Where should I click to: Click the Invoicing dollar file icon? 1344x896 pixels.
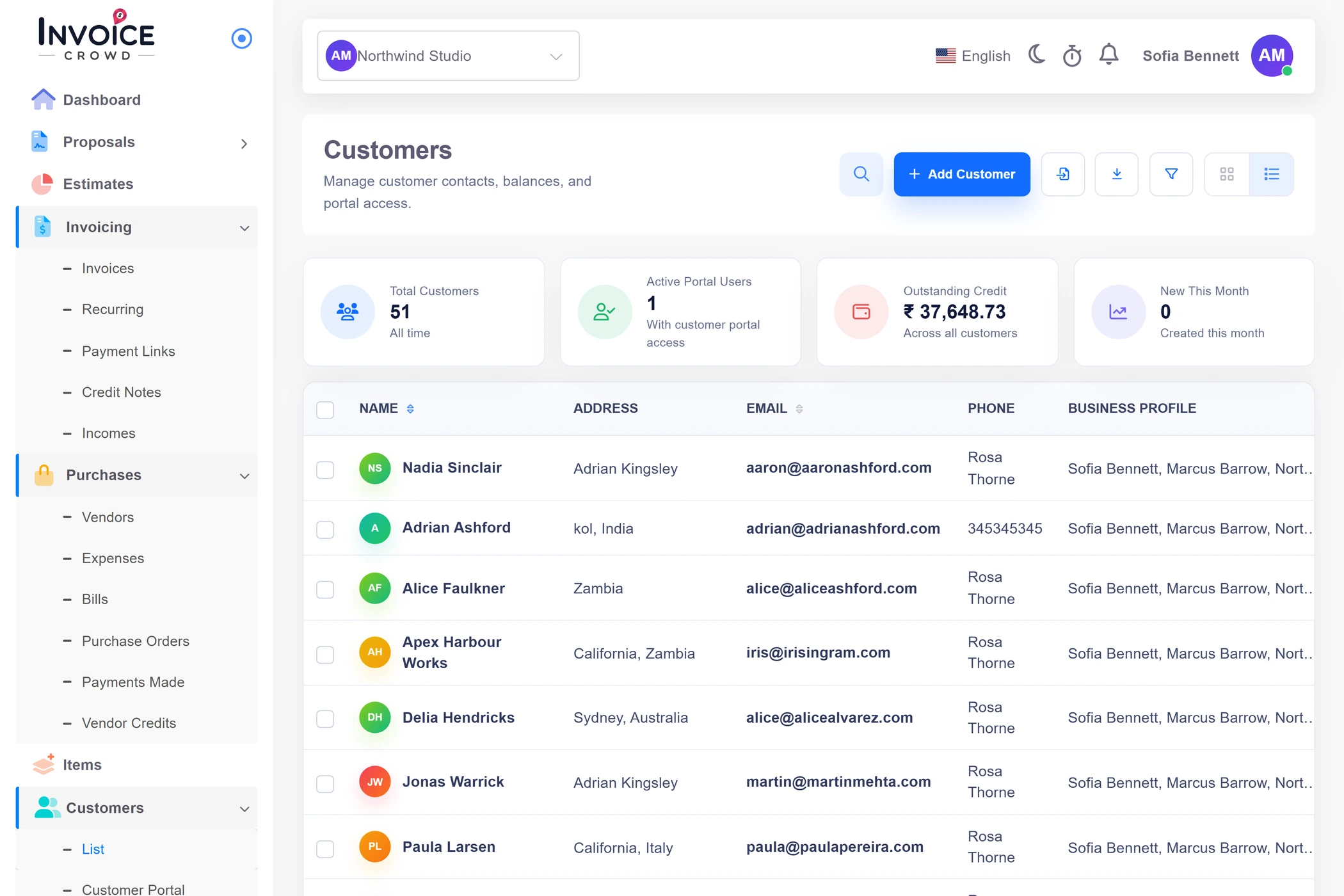(42, 227)
